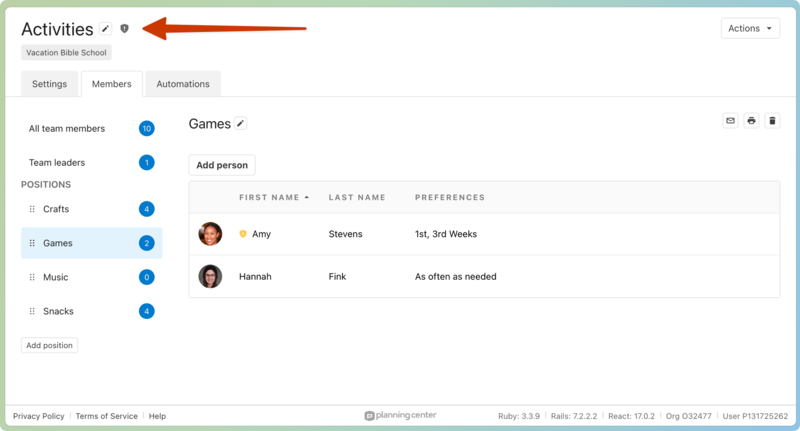Open the Privacy Policy link

pos(39,416)
